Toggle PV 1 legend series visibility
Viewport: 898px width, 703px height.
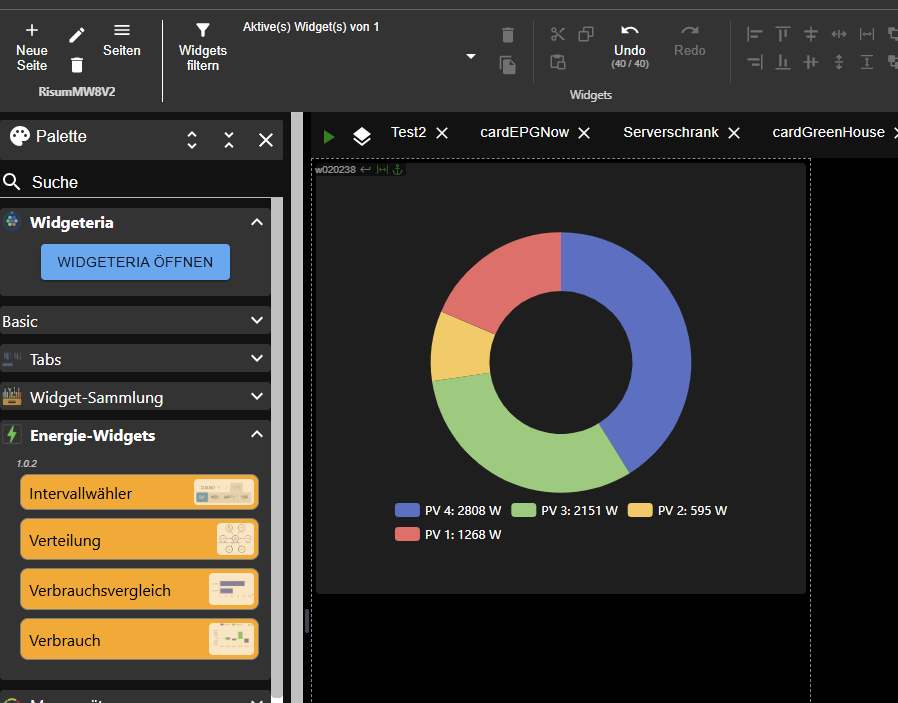(x=449, y=534)
